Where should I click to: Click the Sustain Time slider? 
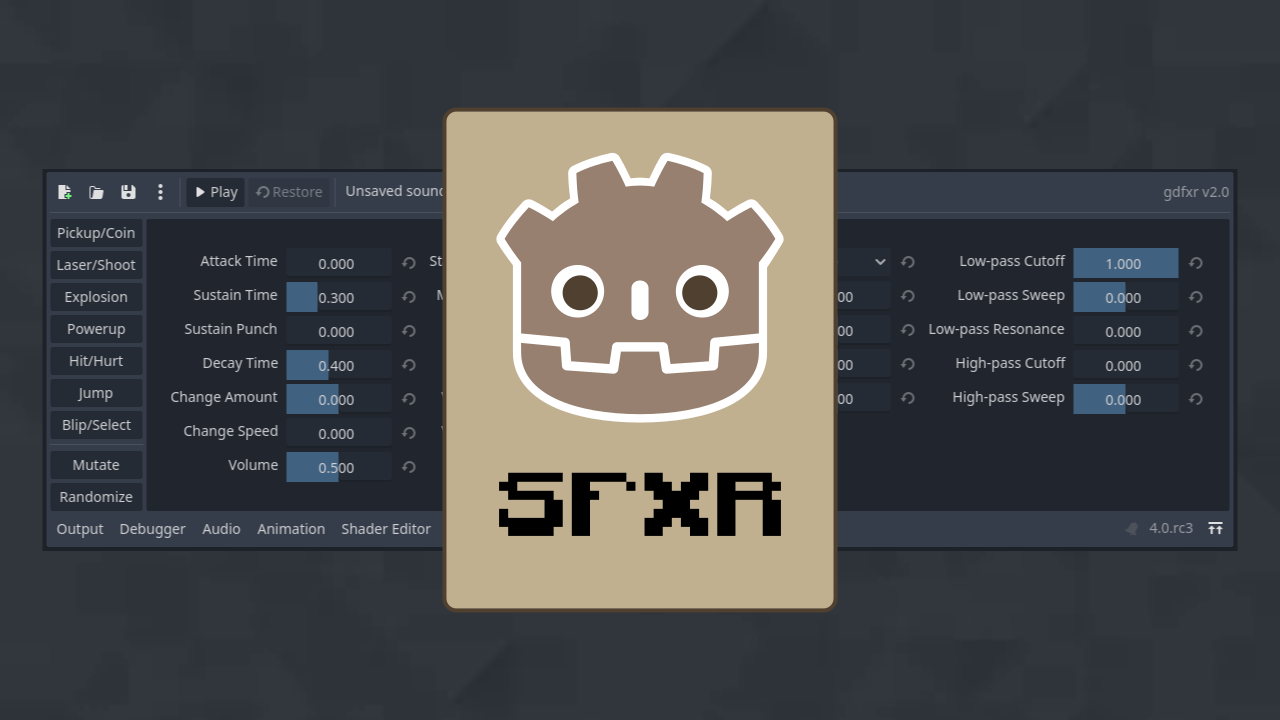pyautogui.click(x=338, y=297)
